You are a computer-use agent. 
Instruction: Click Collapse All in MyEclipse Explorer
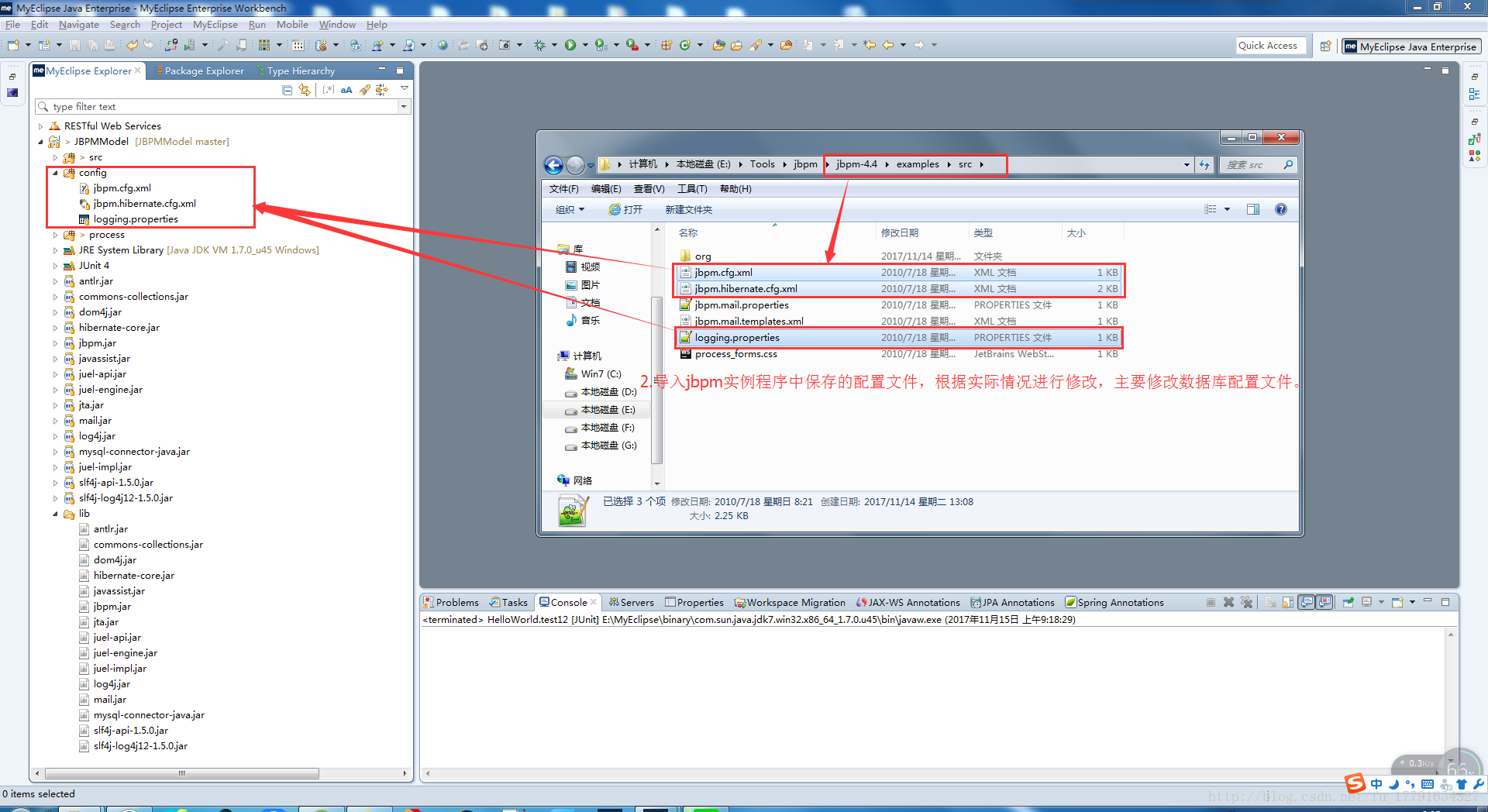[x=288, y=90]
